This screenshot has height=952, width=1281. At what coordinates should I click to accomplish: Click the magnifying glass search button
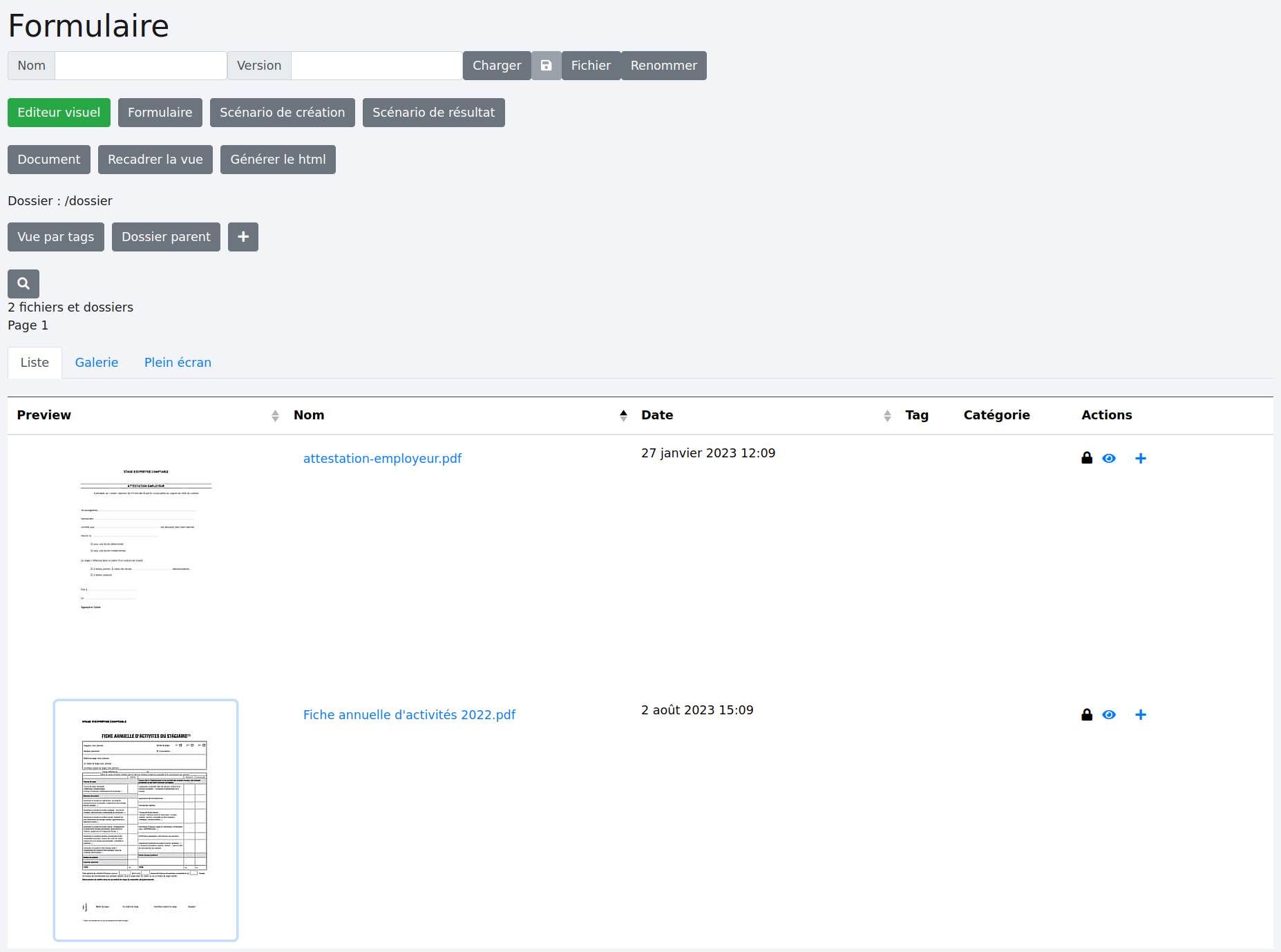pos(23,283)
